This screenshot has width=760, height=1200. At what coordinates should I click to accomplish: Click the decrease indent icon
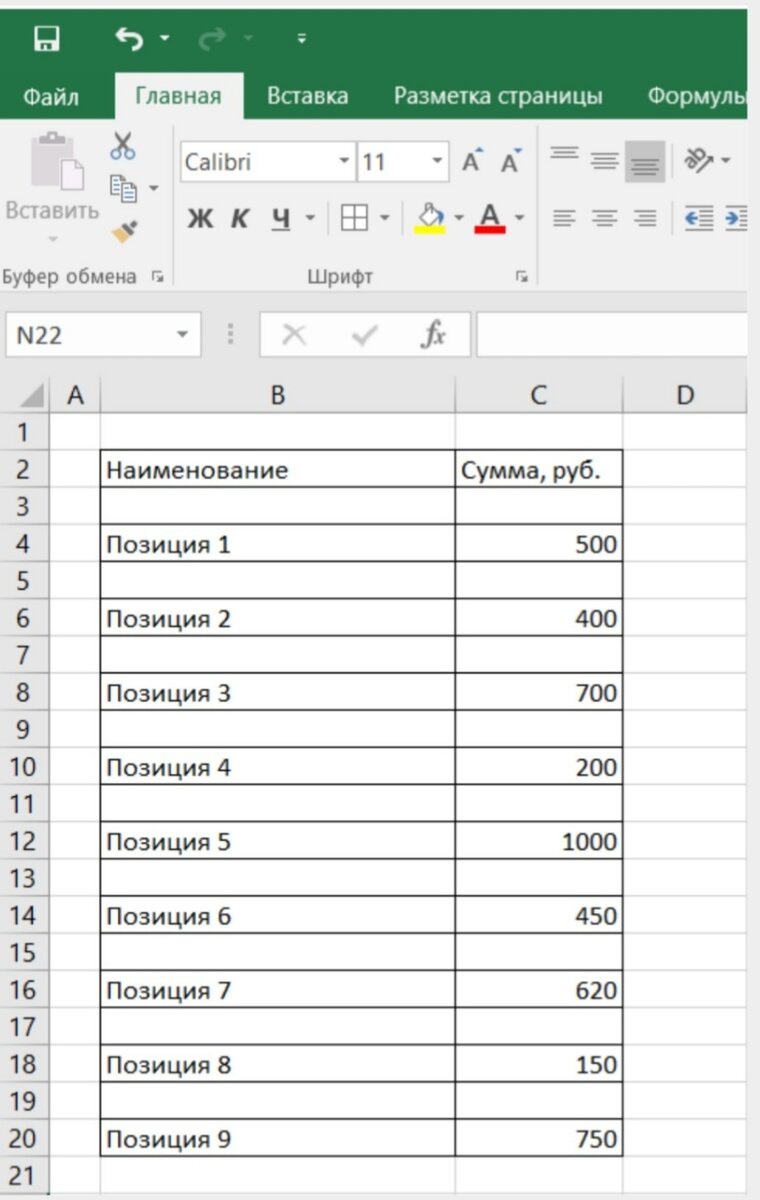point(698,218)
